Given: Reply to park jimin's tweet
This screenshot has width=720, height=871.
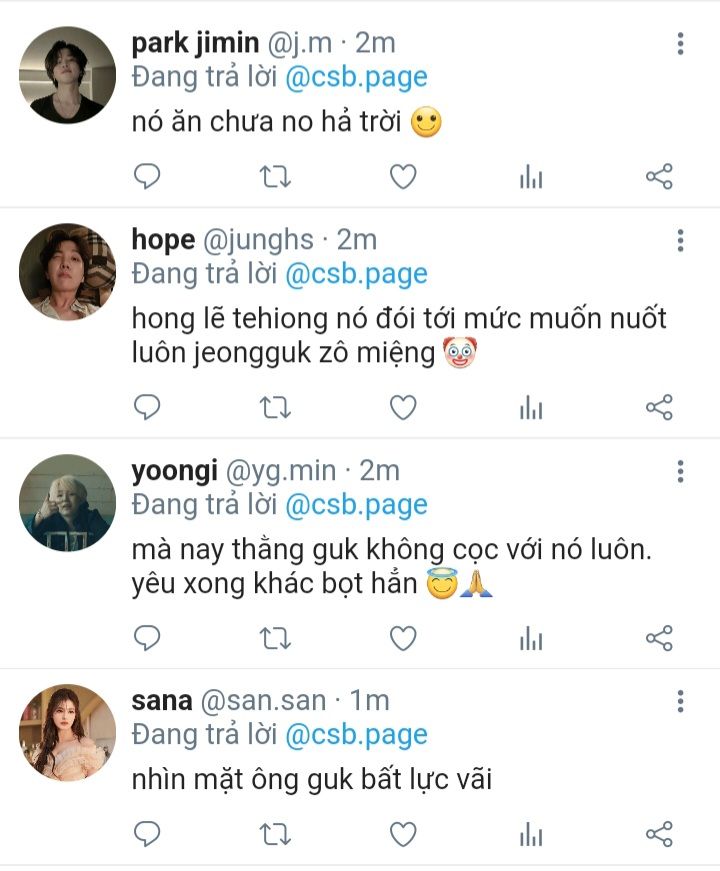Looking at the screenshot, I should (148, 177).
